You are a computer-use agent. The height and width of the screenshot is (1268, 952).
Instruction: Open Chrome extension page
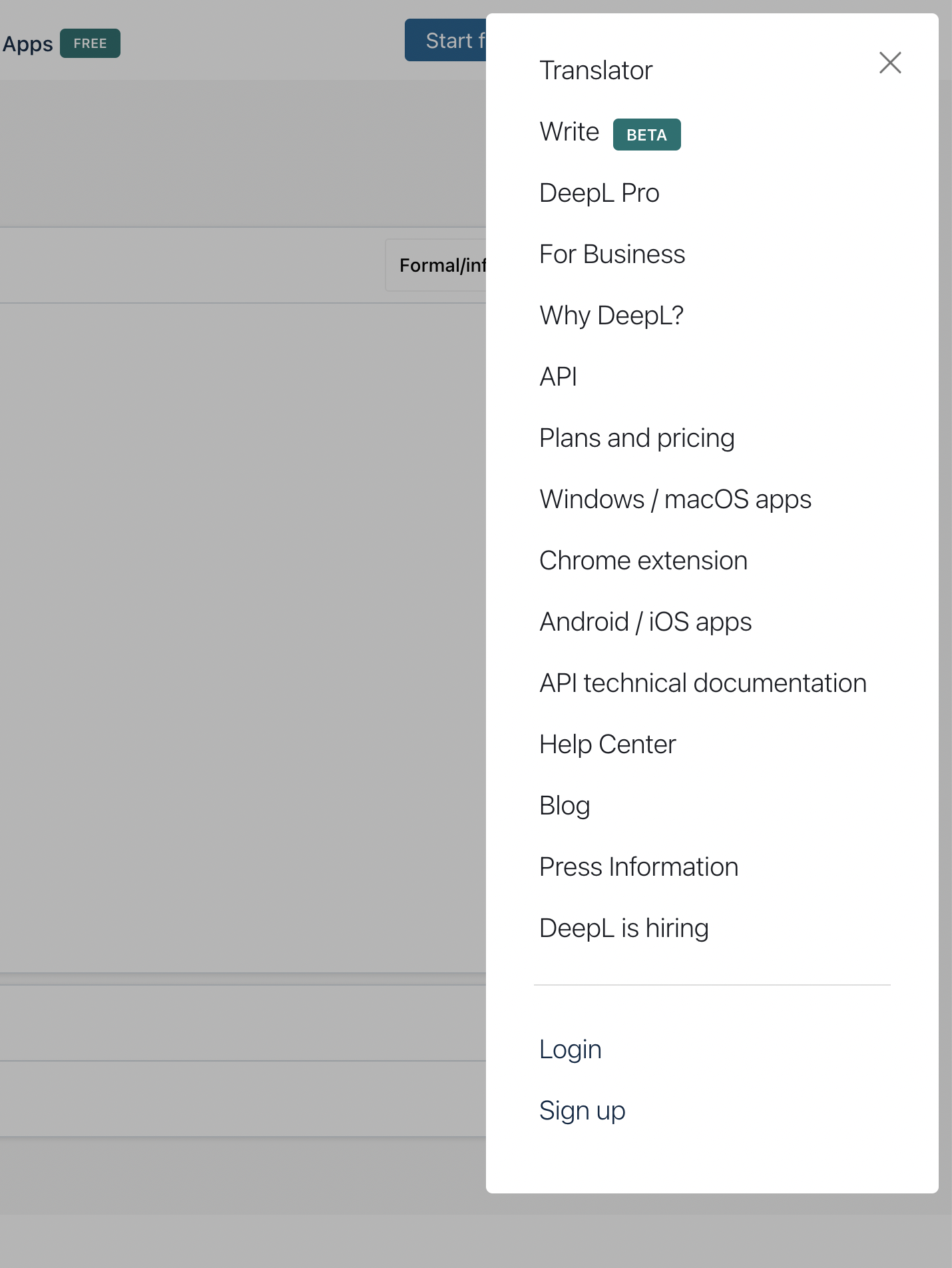[x=642, y=561]
